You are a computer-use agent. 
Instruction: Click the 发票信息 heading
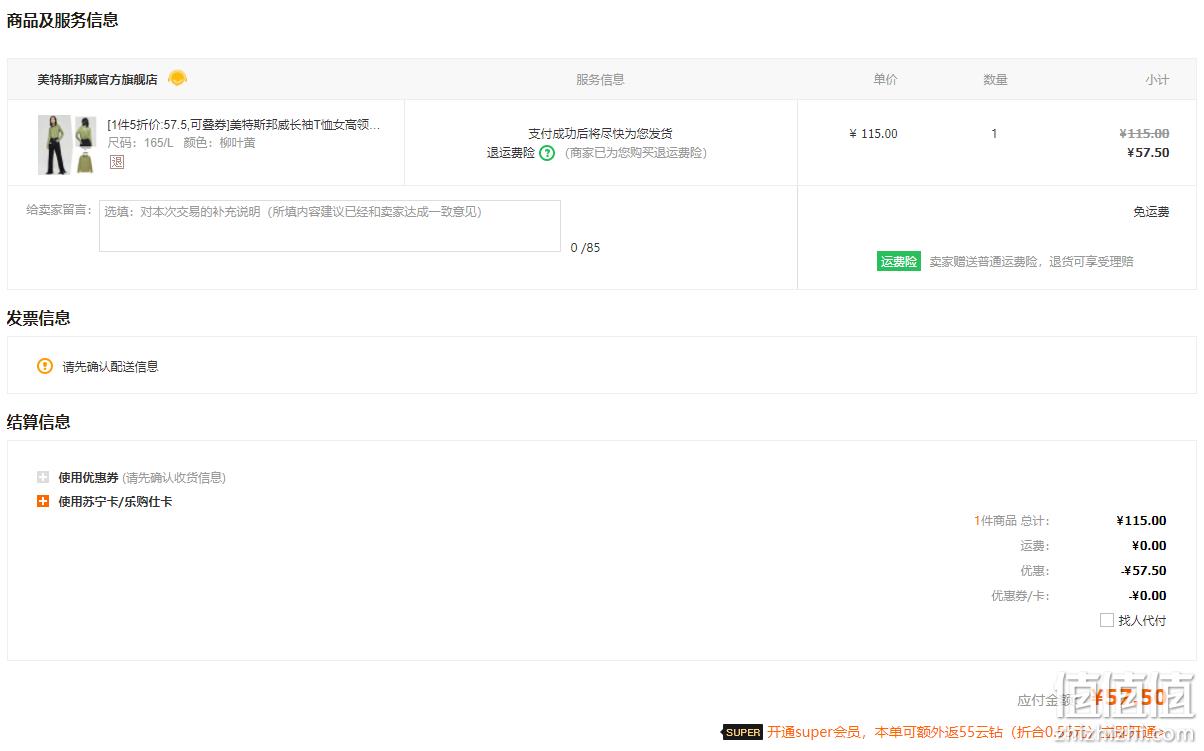pyautogui.click(x=39, y=318)
